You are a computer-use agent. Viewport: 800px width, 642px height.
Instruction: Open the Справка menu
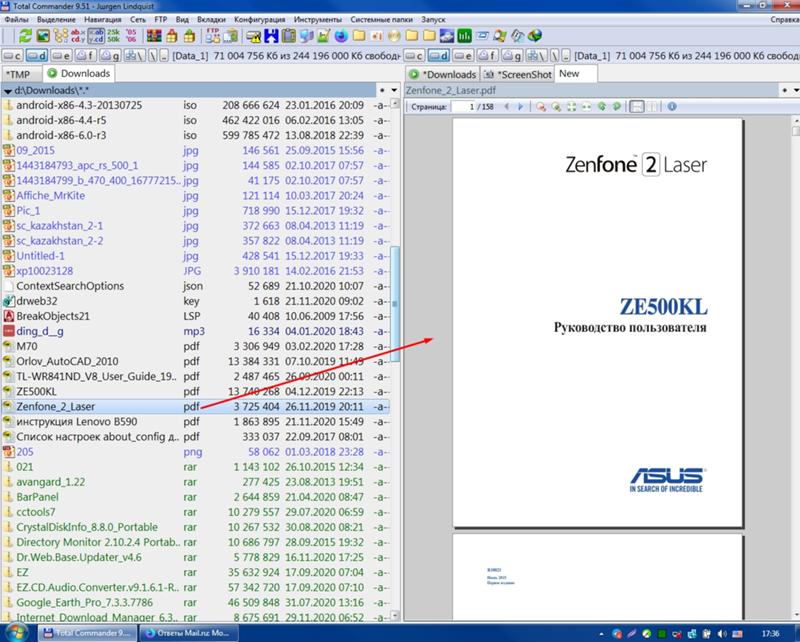tap(784, 19)
